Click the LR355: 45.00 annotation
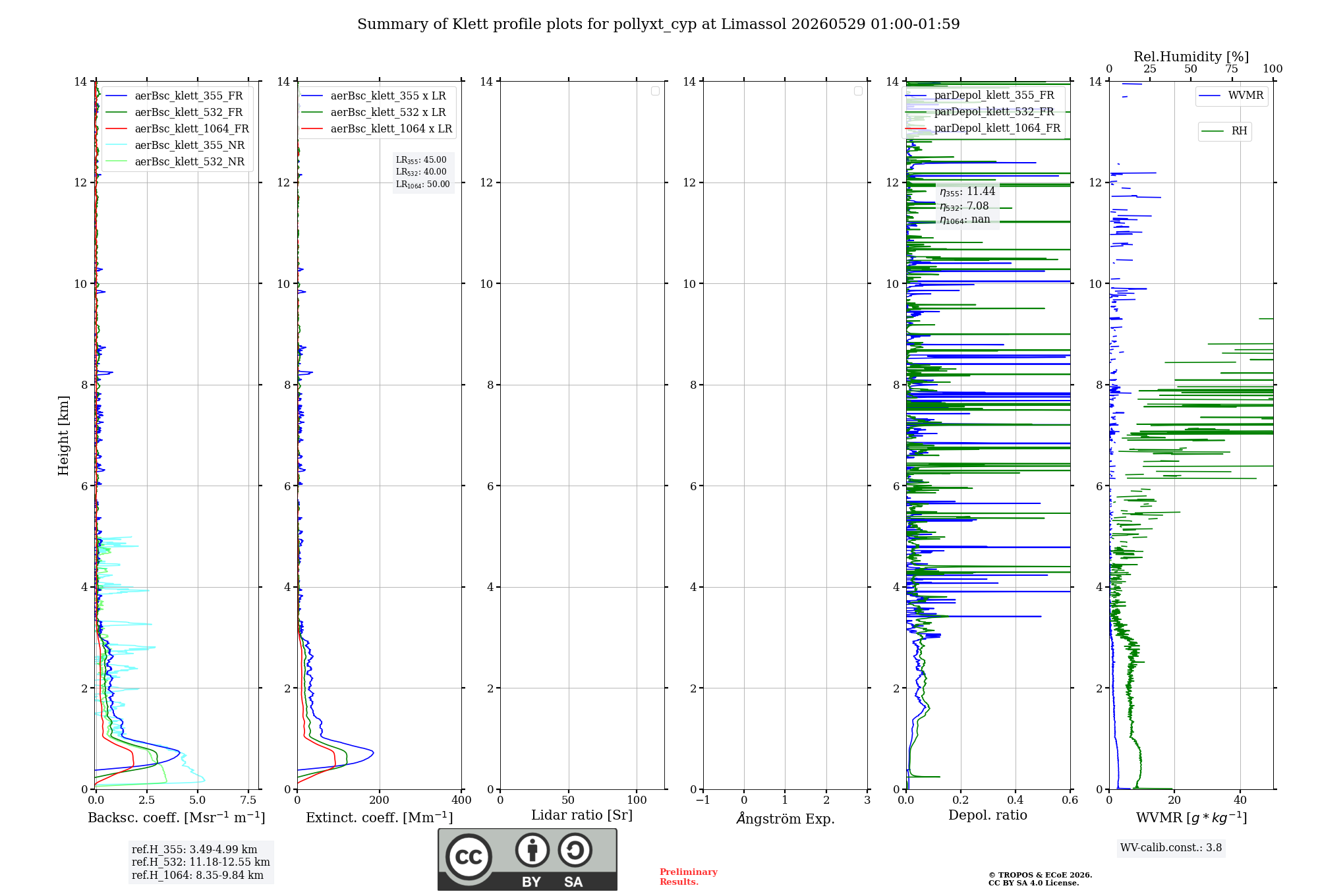1318x896 pixels. pyautogui.click(x=421, y=160)
